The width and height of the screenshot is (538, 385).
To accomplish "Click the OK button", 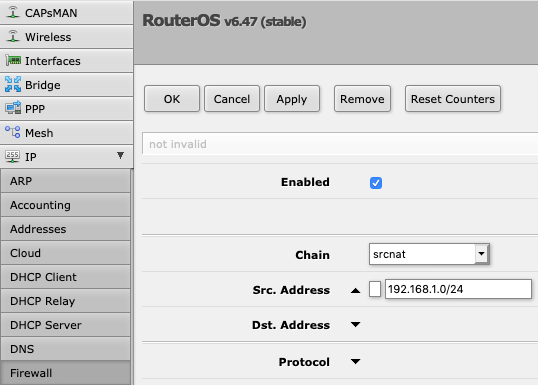I will (x=172, y=99).
